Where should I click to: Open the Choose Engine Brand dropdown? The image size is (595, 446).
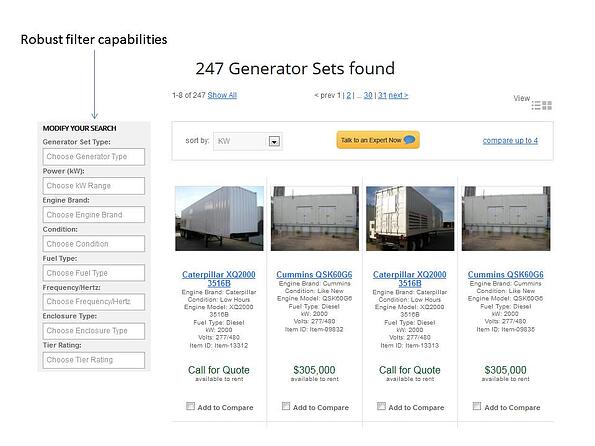[94, 215]
